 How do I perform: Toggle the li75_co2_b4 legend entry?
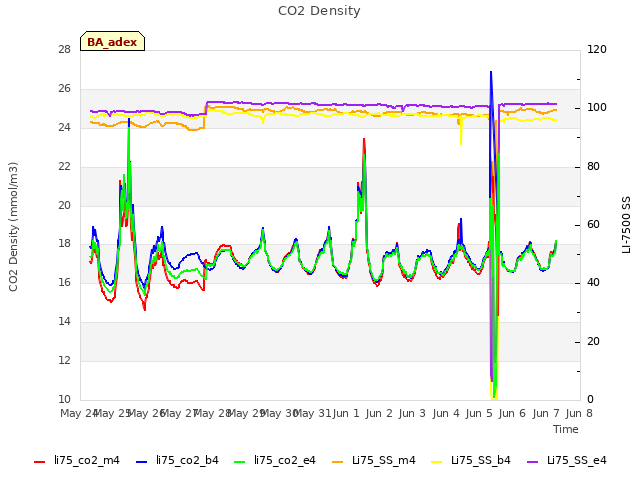click(x=177, y=460)
